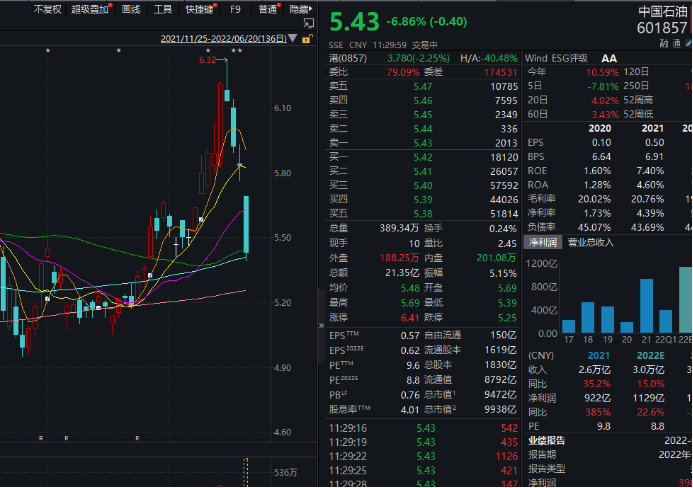The height and width of the screenshot is (488, 693).
Task: Switch to the 净利润 chart tab
Action: [543, 242]
